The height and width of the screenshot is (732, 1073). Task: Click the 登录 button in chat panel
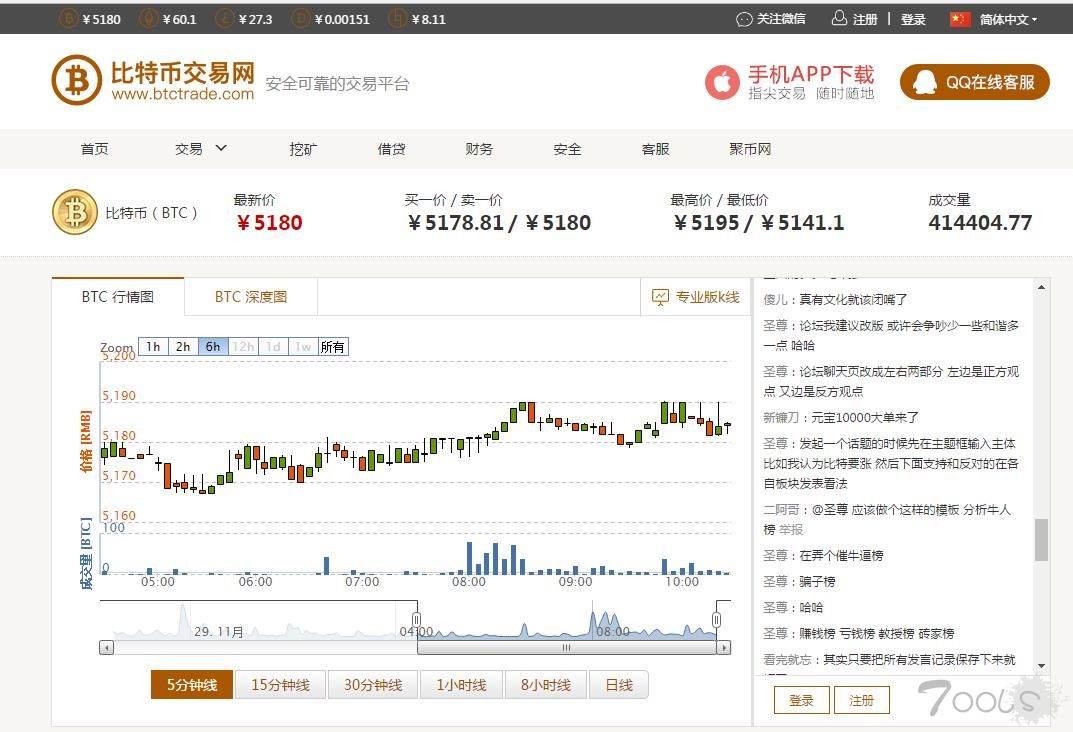pyautogui.click(x=800, y=700)
